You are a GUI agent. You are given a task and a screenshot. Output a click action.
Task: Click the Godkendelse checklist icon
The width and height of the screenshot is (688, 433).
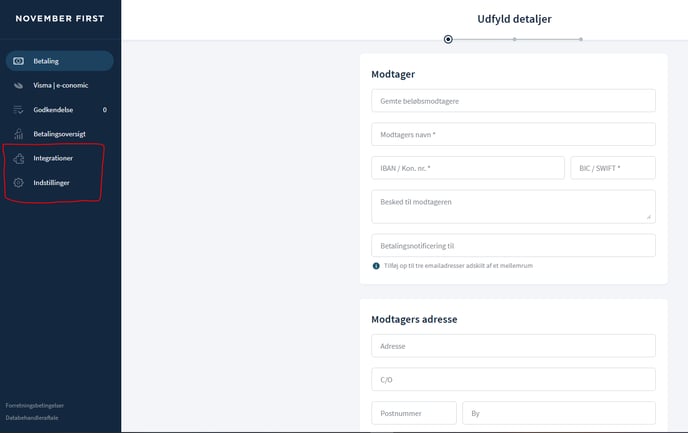(19, 109)
